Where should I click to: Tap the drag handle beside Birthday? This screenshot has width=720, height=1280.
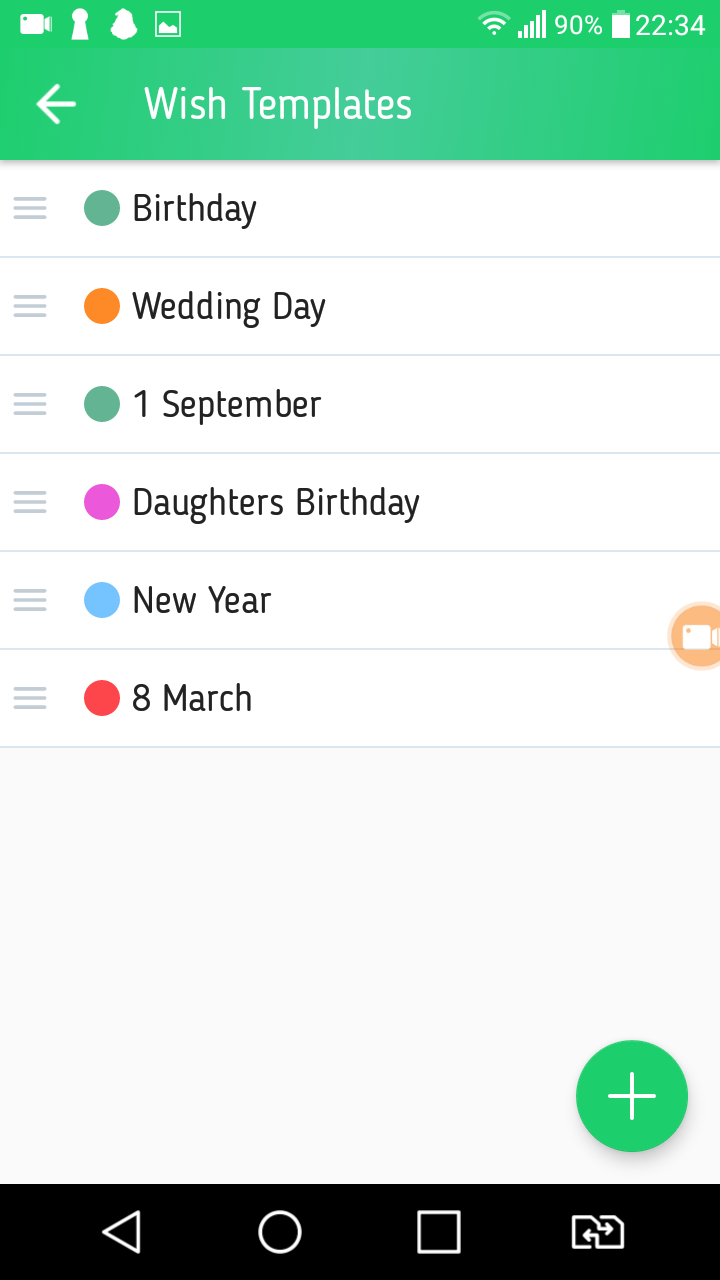[x=30, y=208]
